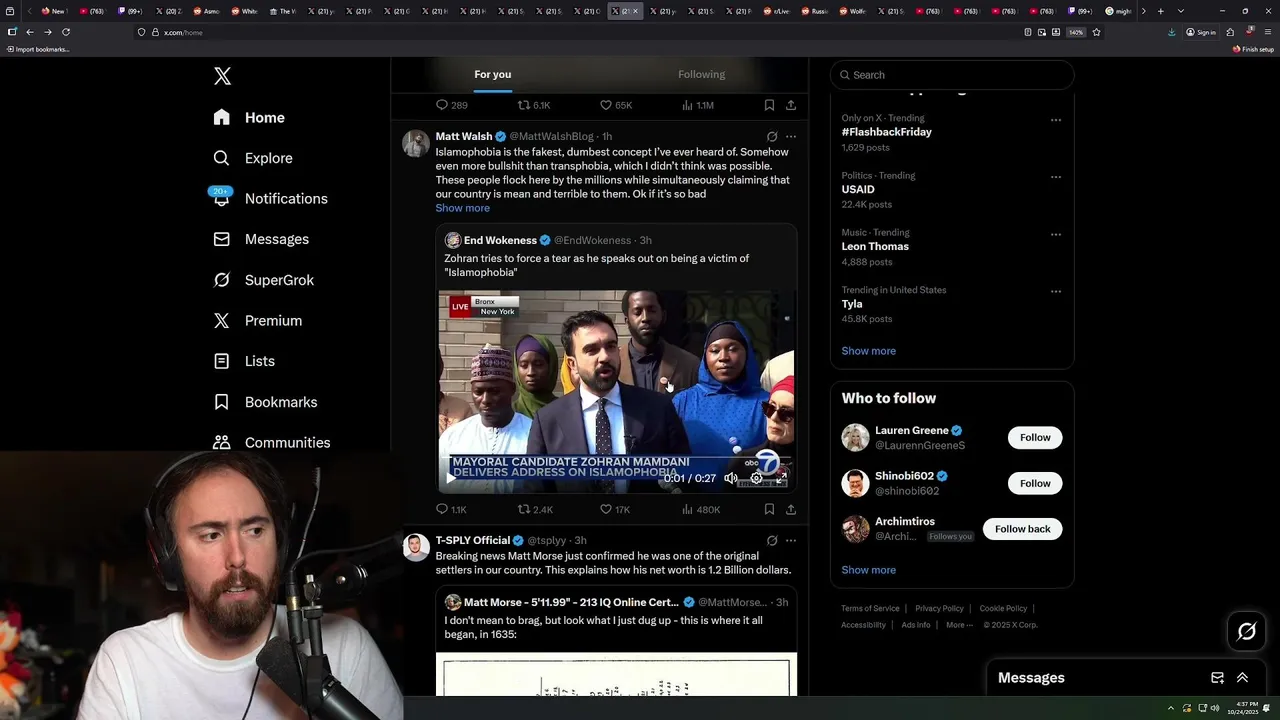The height and width of the screenshot is (720, 1280).
Task: Open Privacy Policy link
Action: click(939, 608)
